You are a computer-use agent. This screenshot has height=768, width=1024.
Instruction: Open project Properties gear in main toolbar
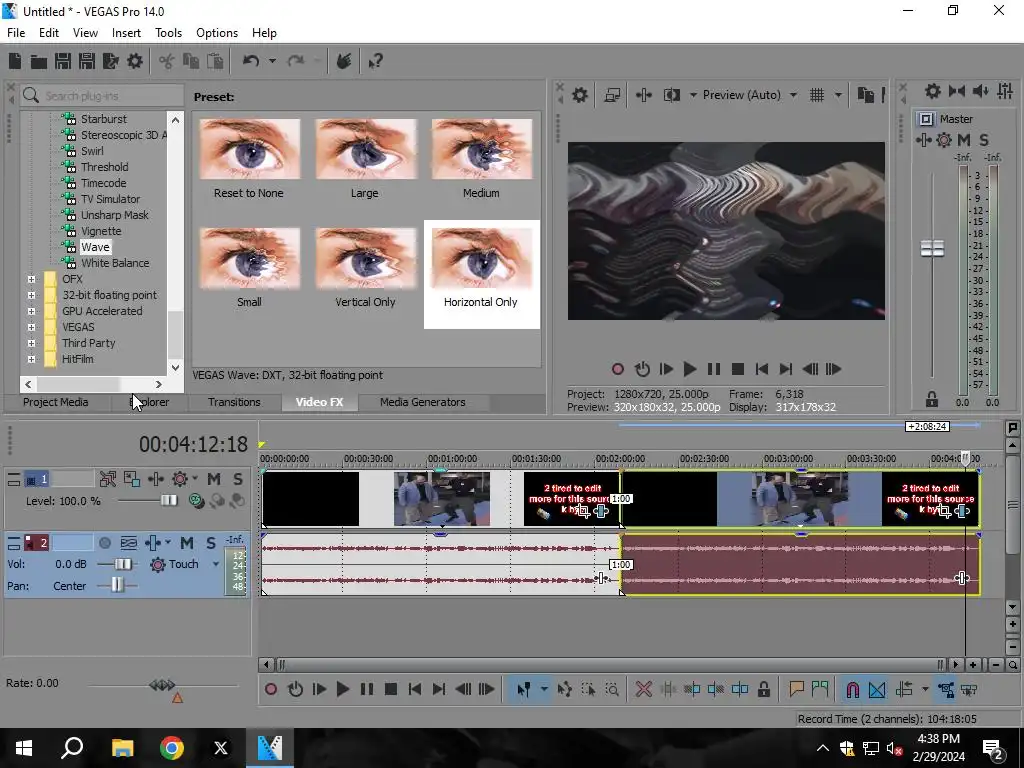(135, 61)
